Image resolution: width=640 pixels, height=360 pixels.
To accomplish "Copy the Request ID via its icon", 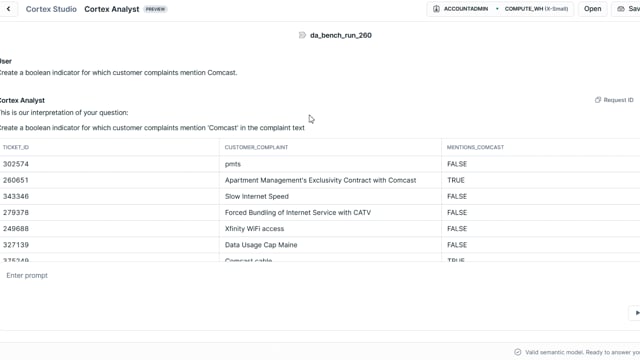I will [x=598, y=100].
